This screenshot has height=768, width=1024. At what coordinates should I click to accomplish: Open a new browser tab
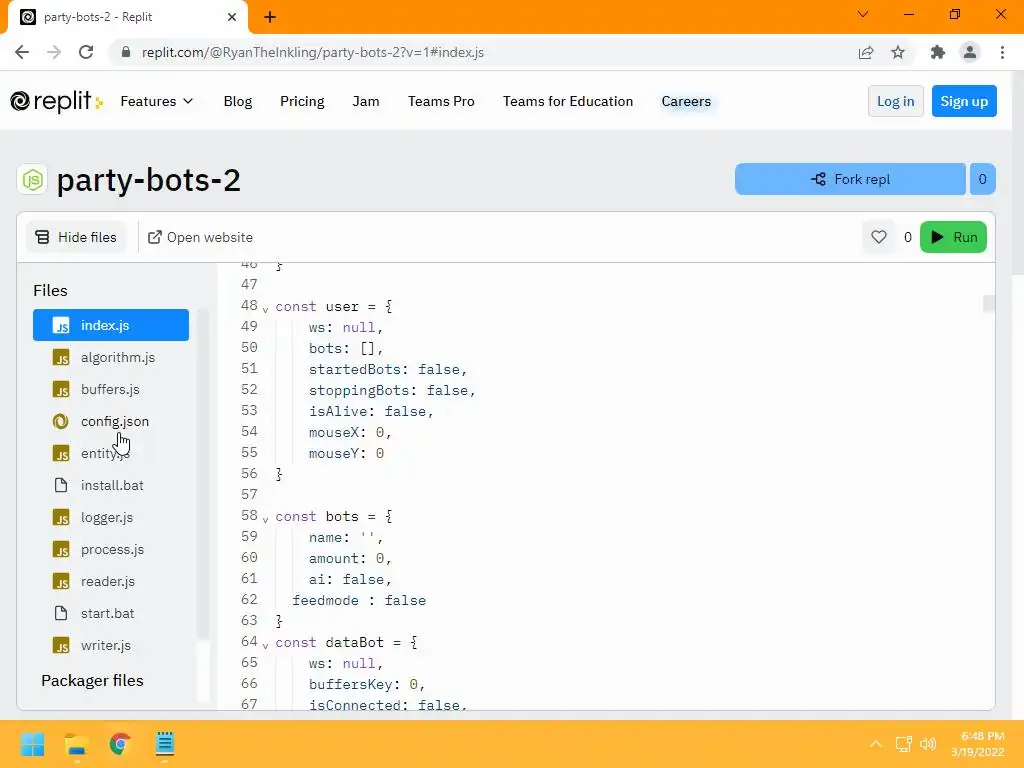point(270,17)
